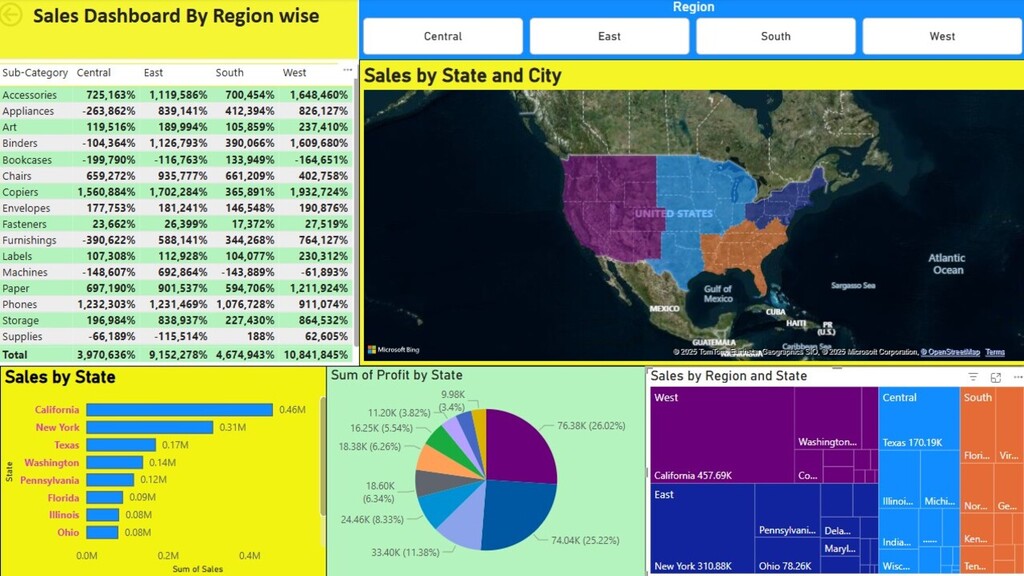This screenshot has width=1024, height=576.
Task: Click the 10,841,845% West total cell
Action: (x=316, y=355)
